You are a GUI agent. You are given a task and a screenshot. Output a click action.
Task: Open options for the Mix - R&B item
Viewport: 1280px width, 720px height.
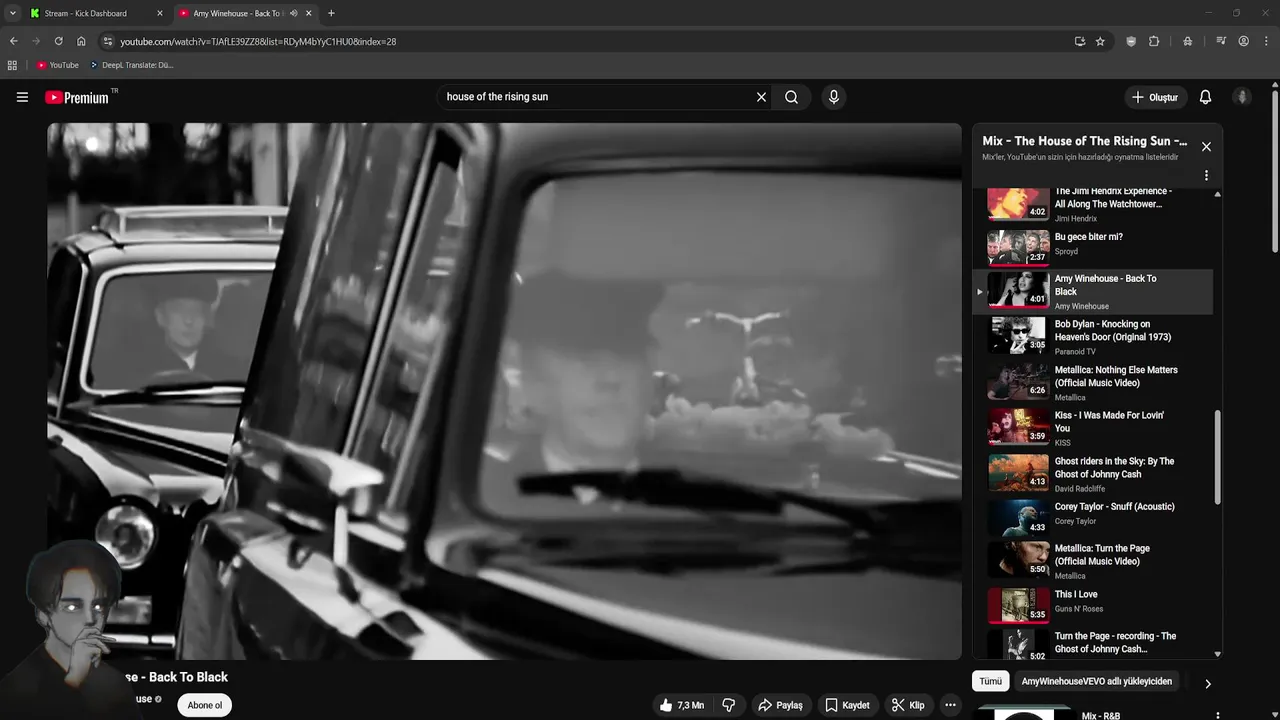[1217, 716]
